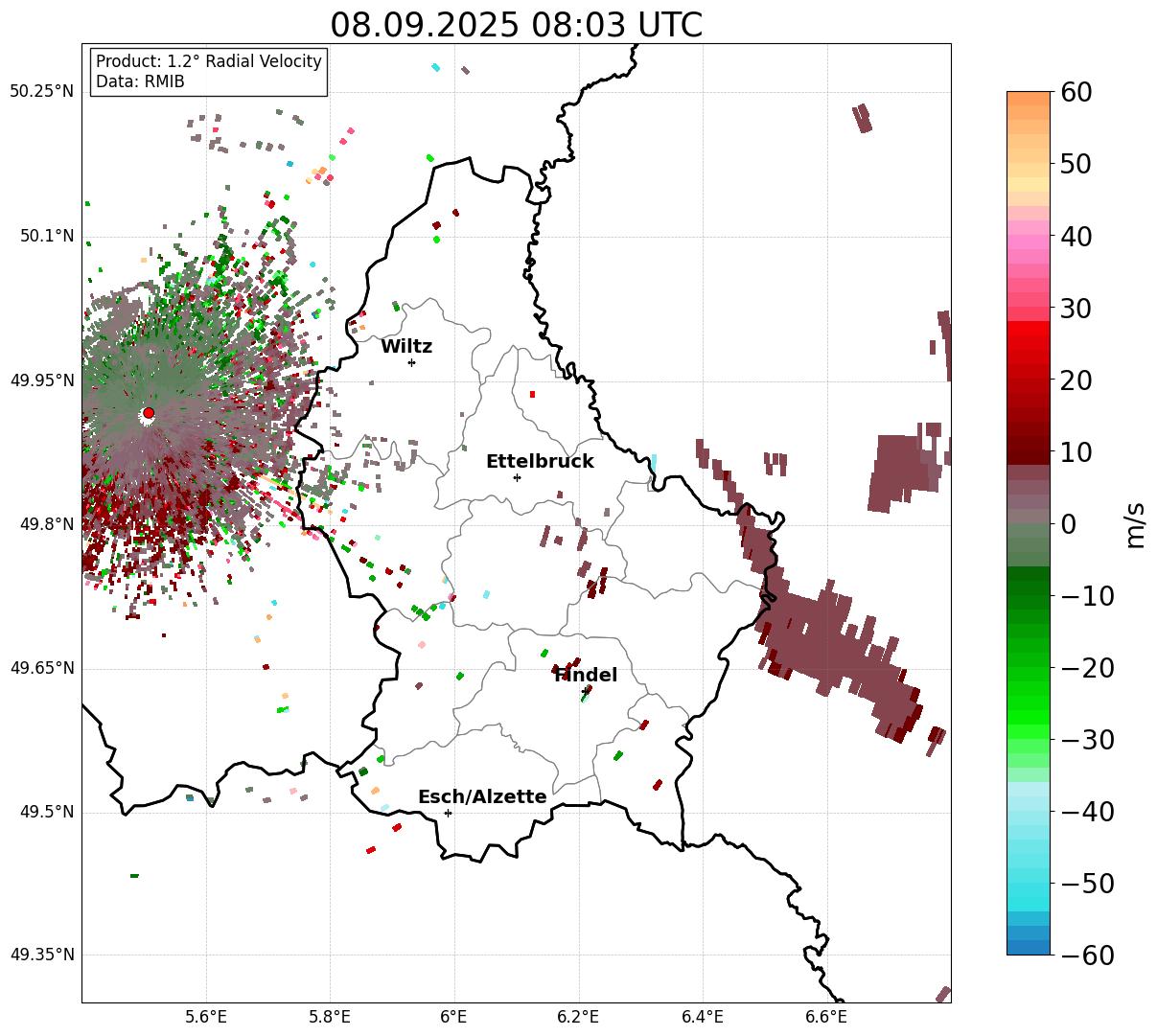Click the longitude label 6.2°E
This screenshot has width=1157, height=1036.
578,1017
